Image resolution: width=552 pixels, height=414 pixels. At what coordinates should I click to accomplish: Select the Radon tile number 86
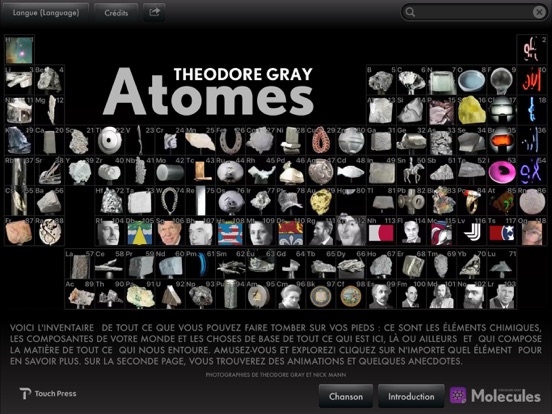[x=532, y=201]
